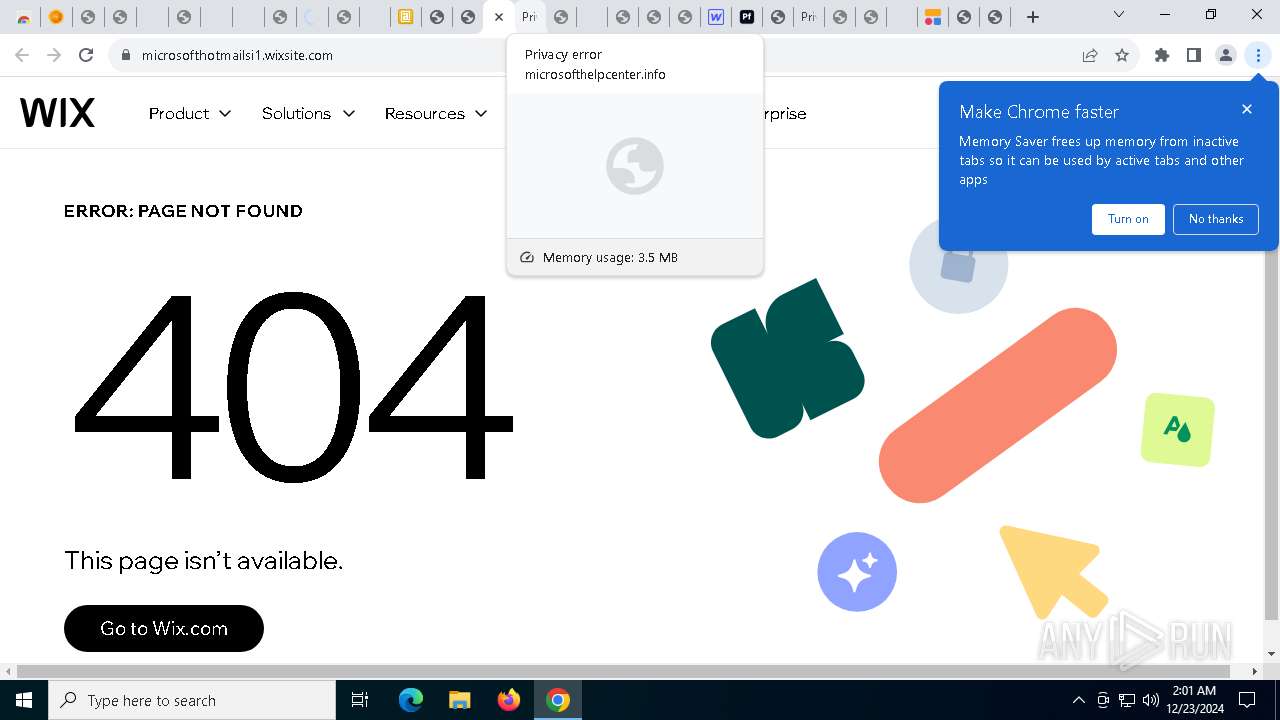
Task: Go forward to the next page
Action: click(x=54, y=55)
